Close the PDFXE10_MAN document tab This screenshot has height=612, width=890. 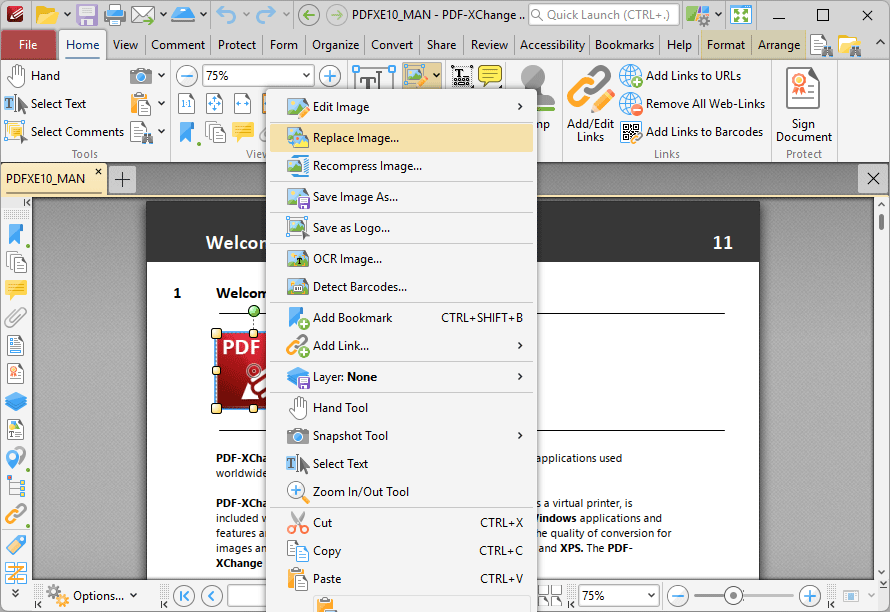pos(98,171)
